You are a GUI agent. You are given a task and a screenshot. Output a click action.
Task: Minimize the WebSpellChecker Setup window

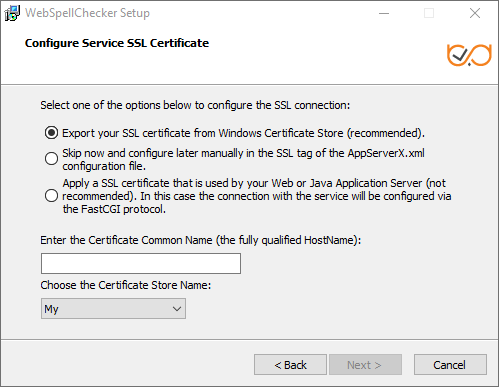coord(384,13)
